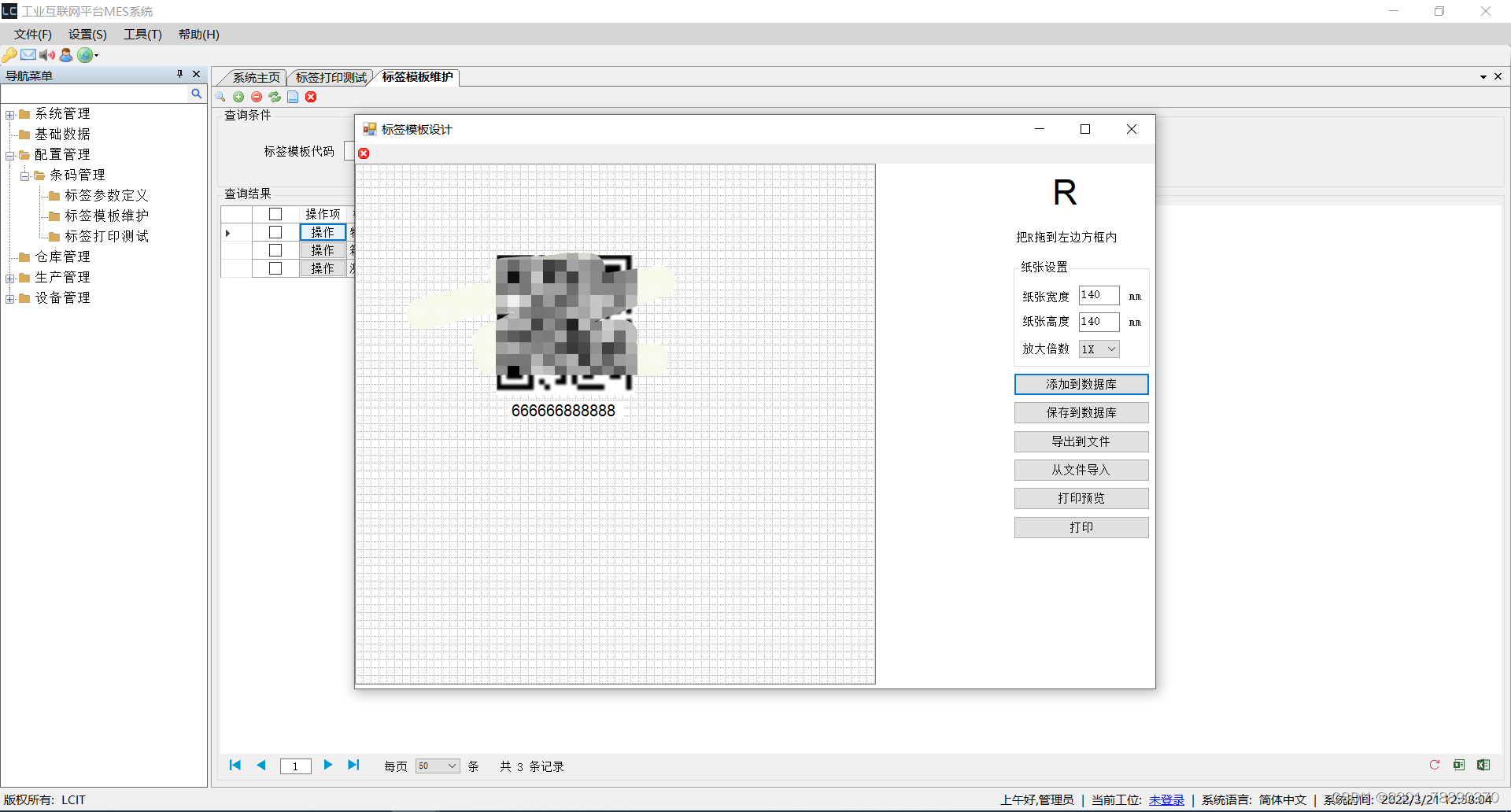Image resolution: width=1511 pixels, height=812 pixels.
Task: Click the key icon in the main toolbar
Action: (9, 55)
